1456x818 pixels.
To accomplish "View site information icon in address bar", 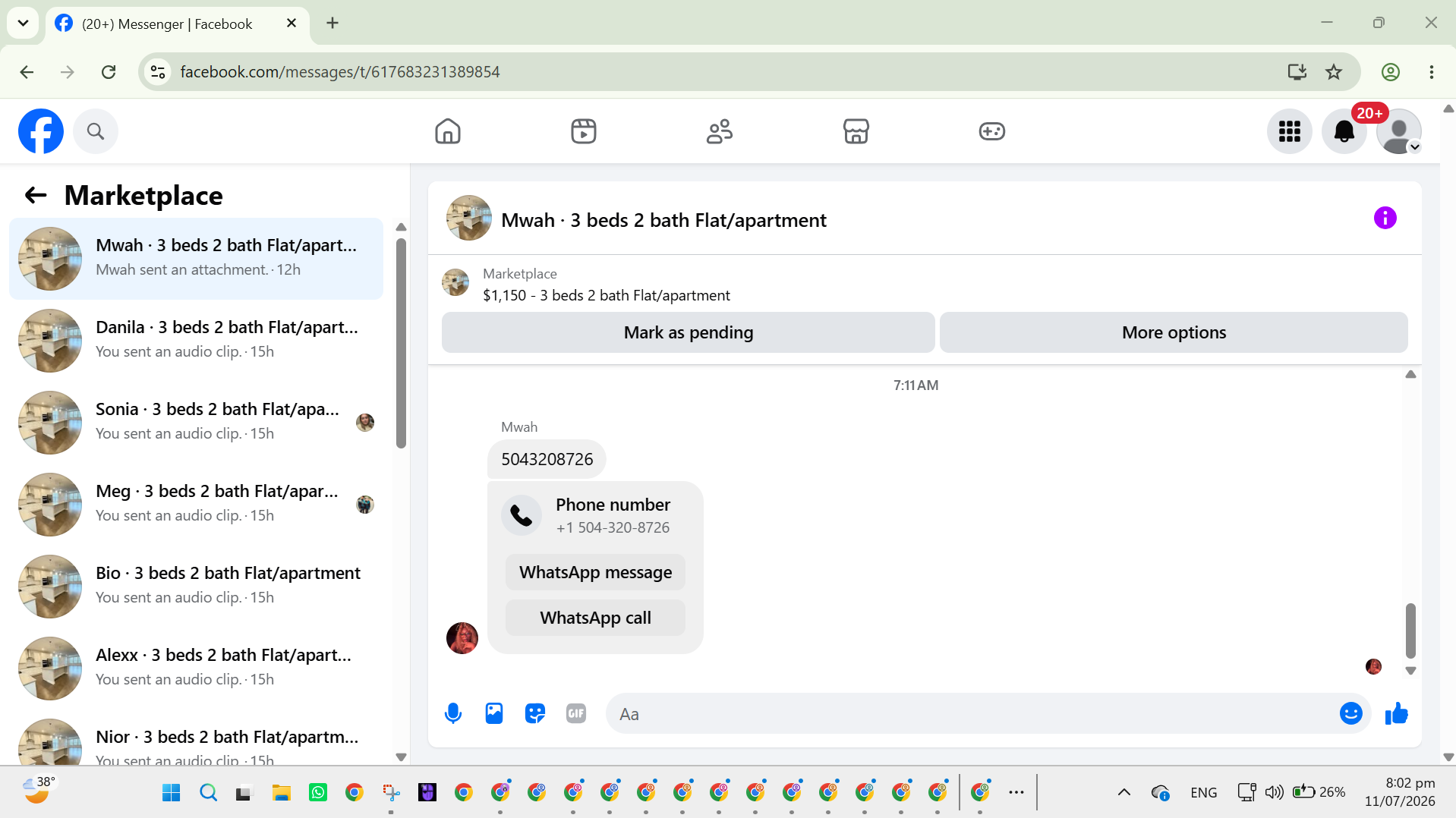I will [x=158, y=72].
